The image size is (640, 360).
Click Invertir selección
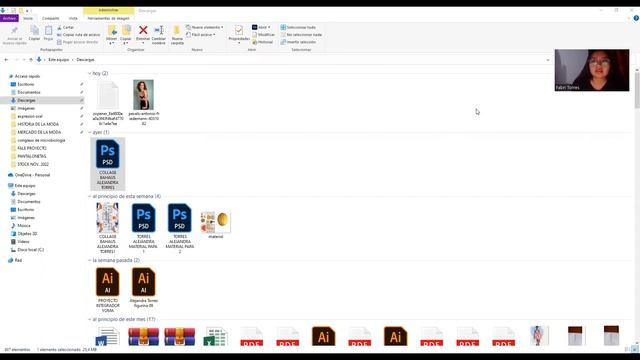click(298, 42)
